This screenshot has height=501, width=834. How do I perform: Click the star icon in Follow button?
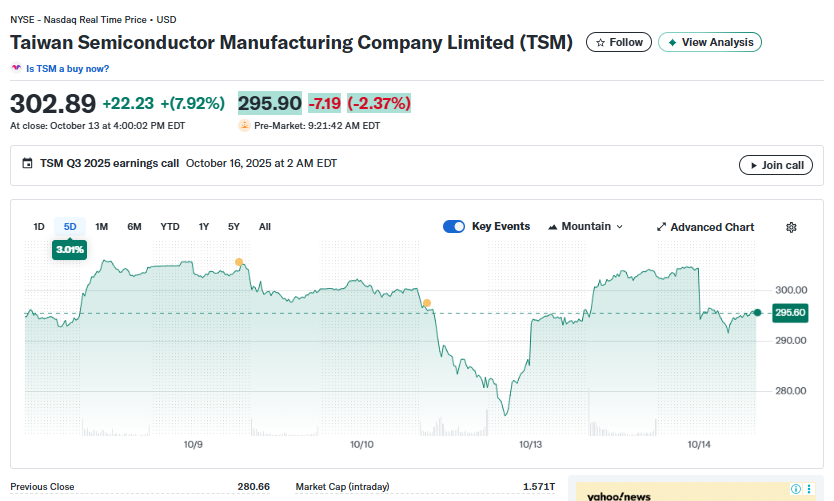(x=599, y=42)
